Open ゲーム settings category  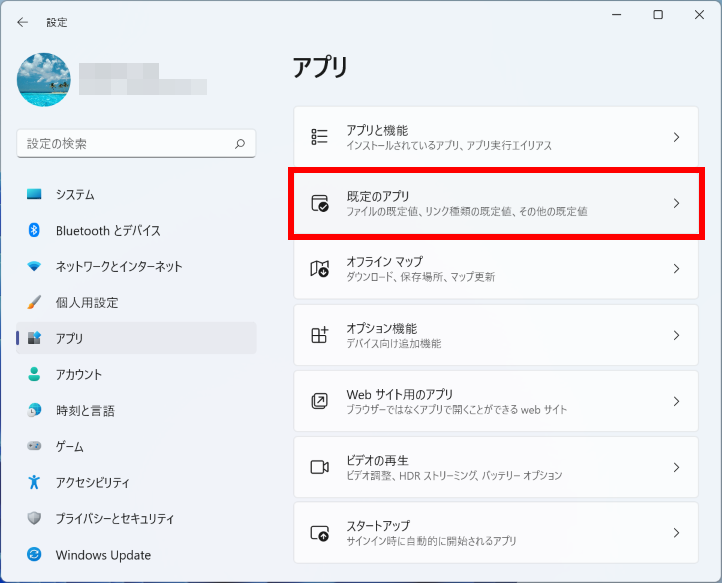(136, 446)
